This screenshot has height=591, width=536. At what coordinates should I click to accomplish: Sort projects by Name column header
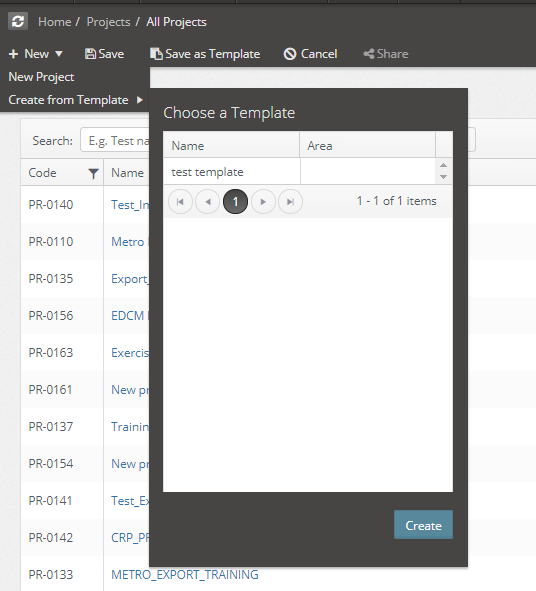click(127, 173)
